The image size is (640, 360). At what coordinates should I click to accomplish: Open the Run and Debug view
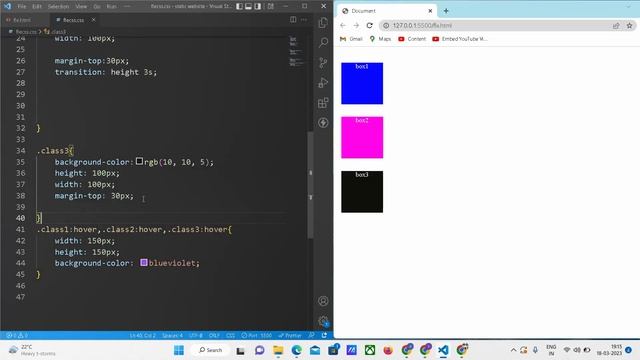coord(323,82)
